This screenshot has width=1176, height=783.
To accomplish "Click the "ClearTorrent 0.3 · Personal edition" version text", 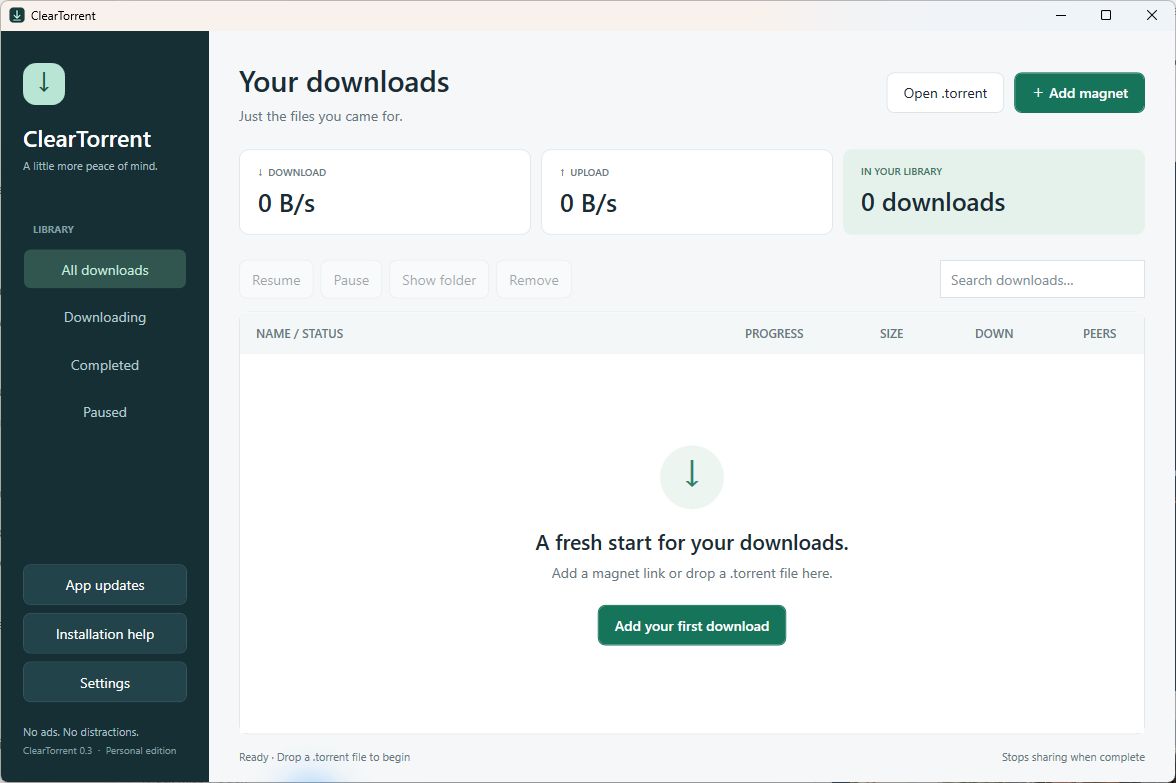I will coord(100,751).
